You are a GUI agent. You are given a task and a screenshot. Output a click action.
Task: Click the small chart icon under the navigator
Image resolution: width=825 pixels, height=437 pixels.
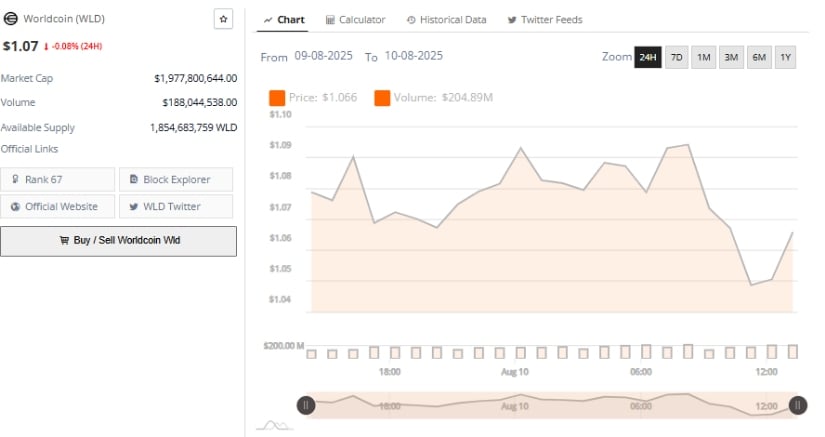tap(275, 424)
